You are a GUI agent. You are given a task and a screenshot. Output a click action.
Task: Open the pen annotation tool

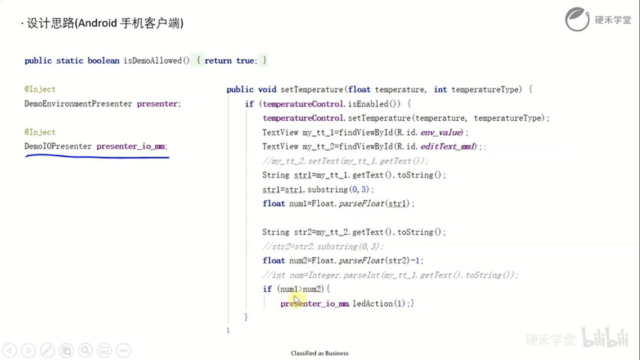[x=47, y=350]
